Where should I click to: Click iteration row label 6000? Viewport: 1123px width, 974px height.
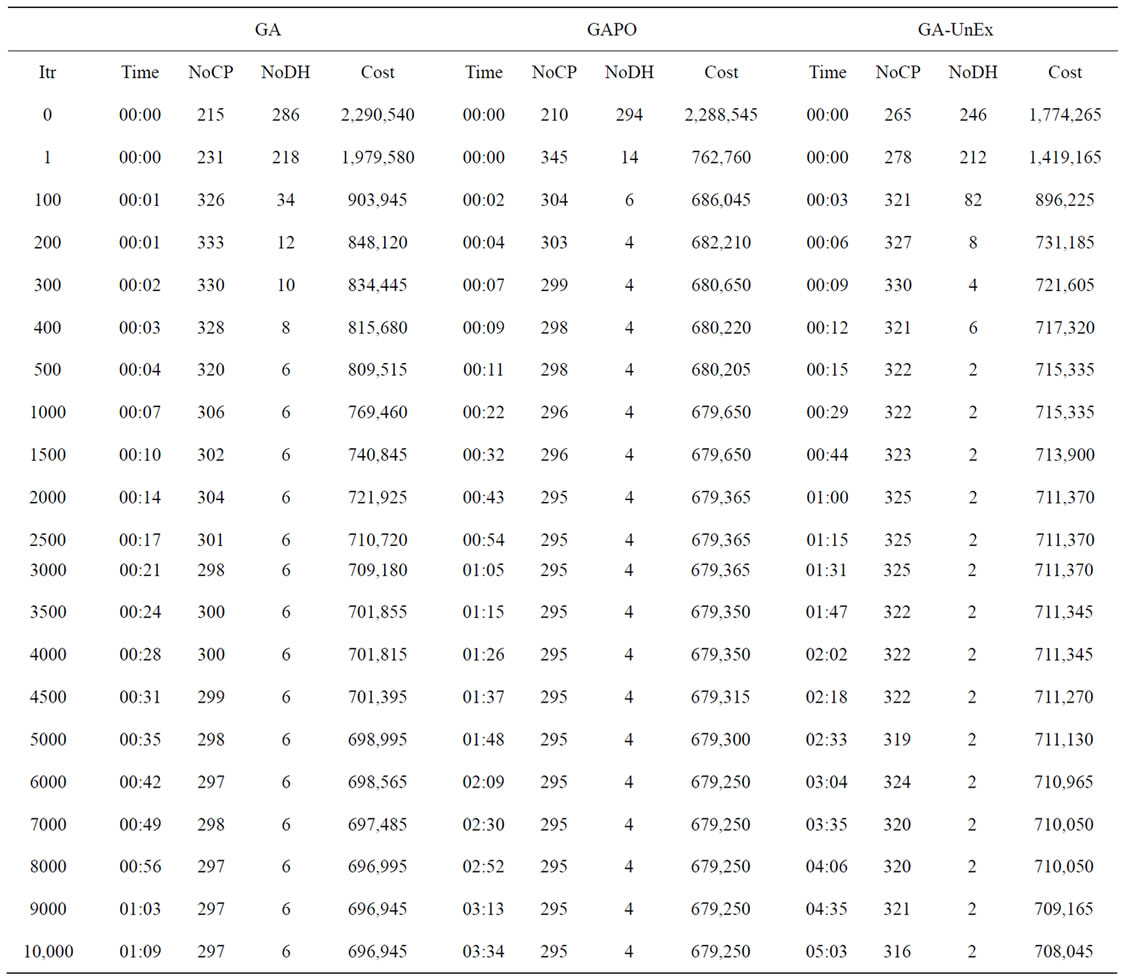point(47,781)
